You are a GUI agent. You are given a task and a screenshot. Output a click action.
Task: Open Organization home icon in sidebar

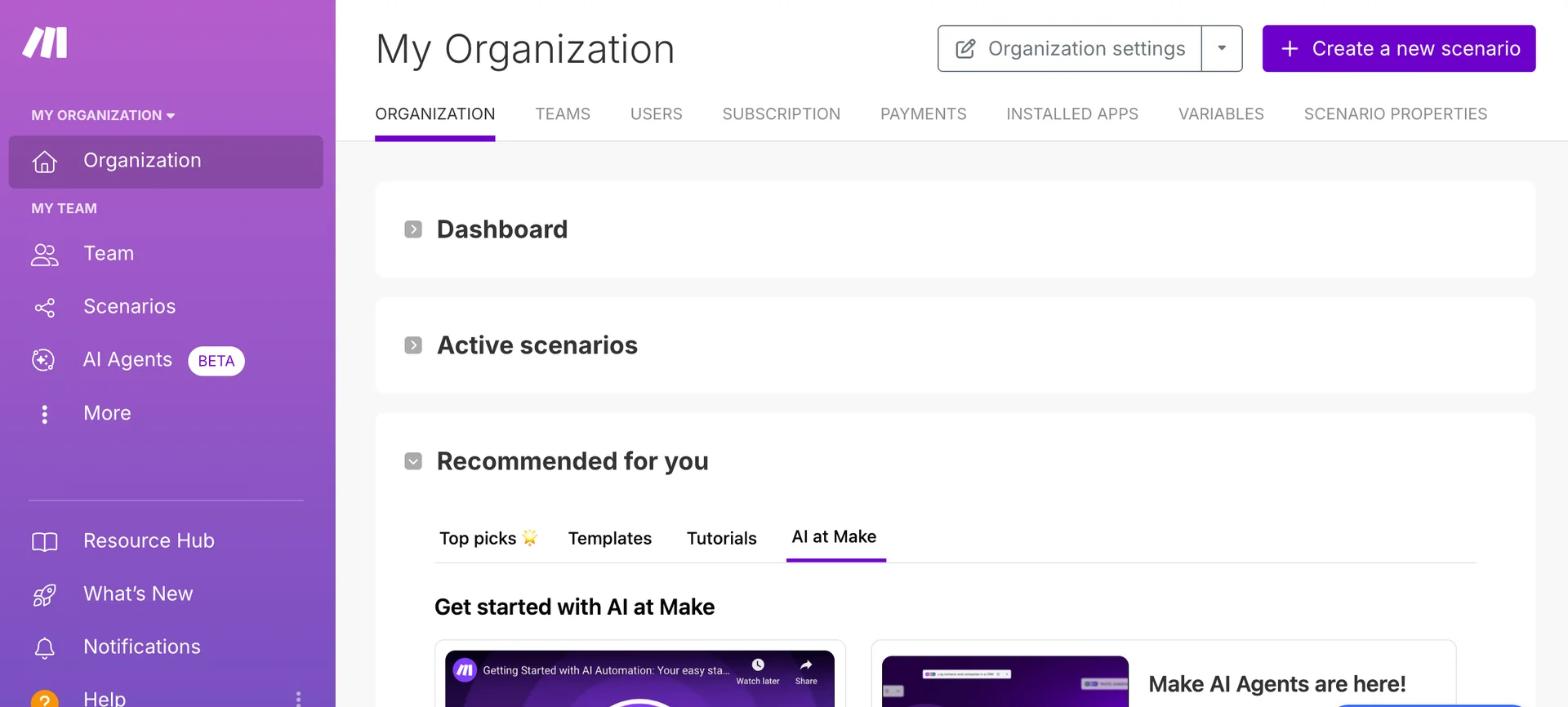point(45,162)
